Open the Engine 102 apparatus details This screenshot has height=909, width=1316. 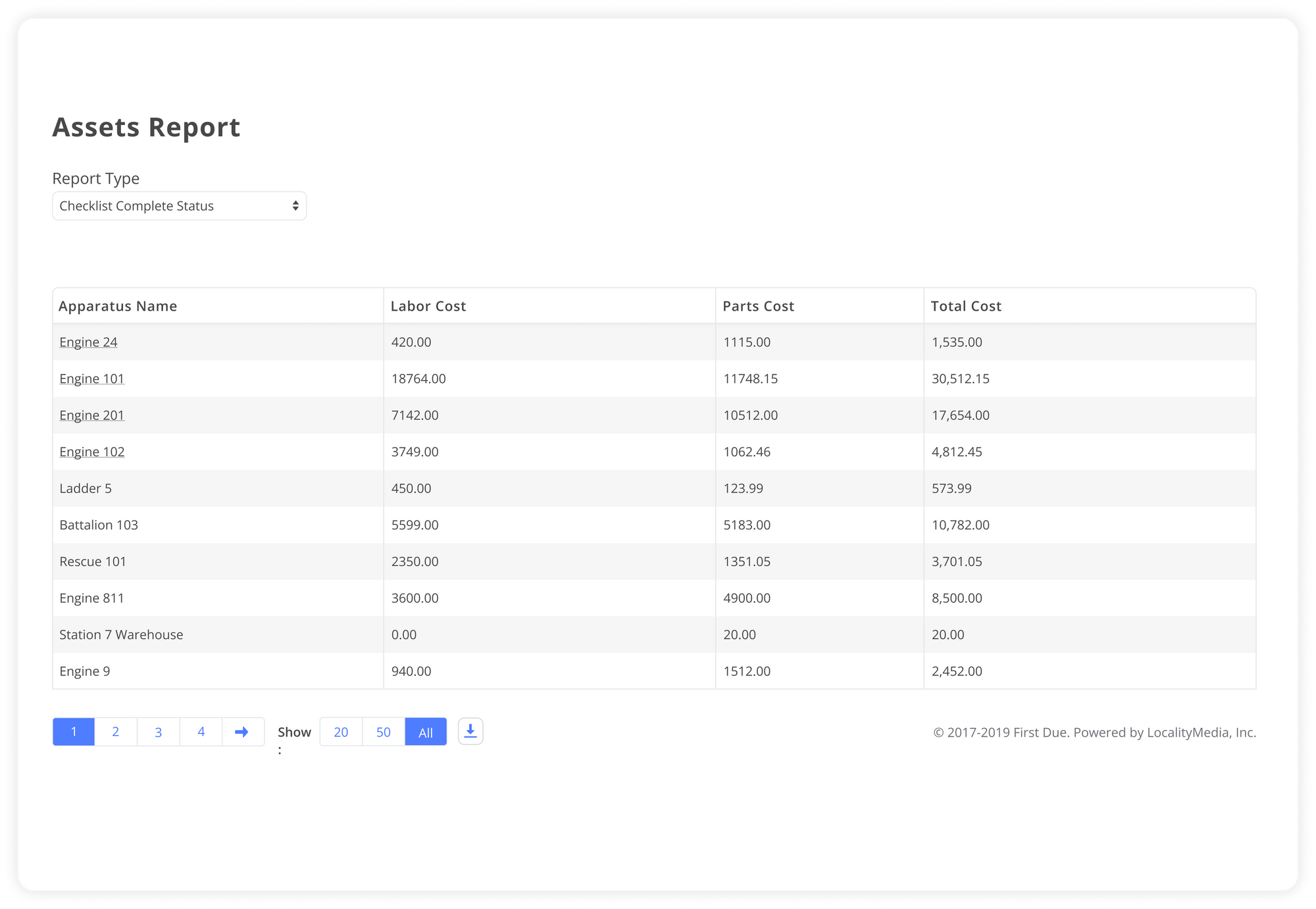91,452
